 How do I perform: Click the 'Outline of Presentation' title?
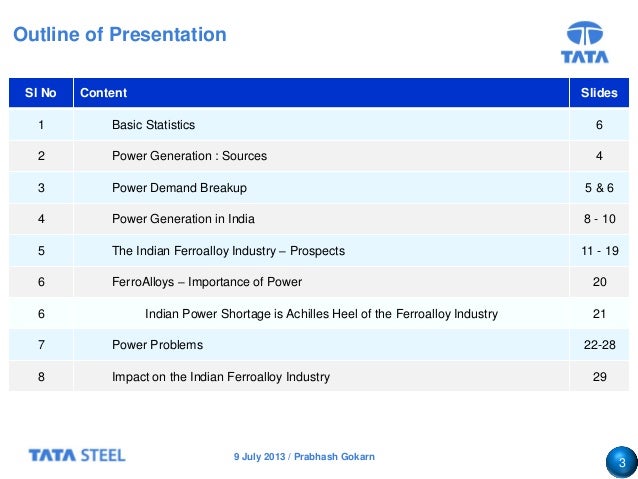(119, 35)
